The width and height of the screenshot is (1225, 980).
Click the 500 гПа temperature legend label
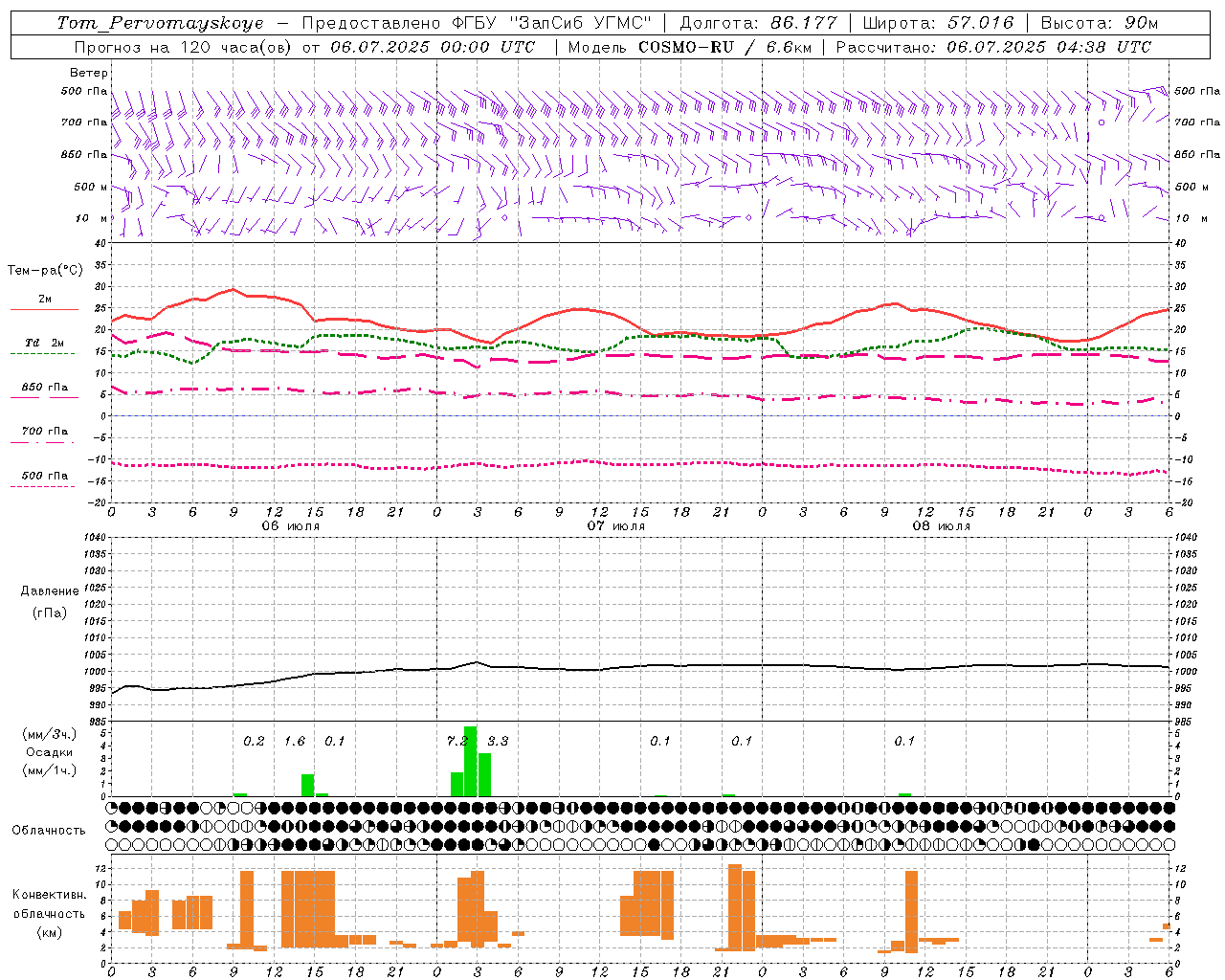(45, 475)
